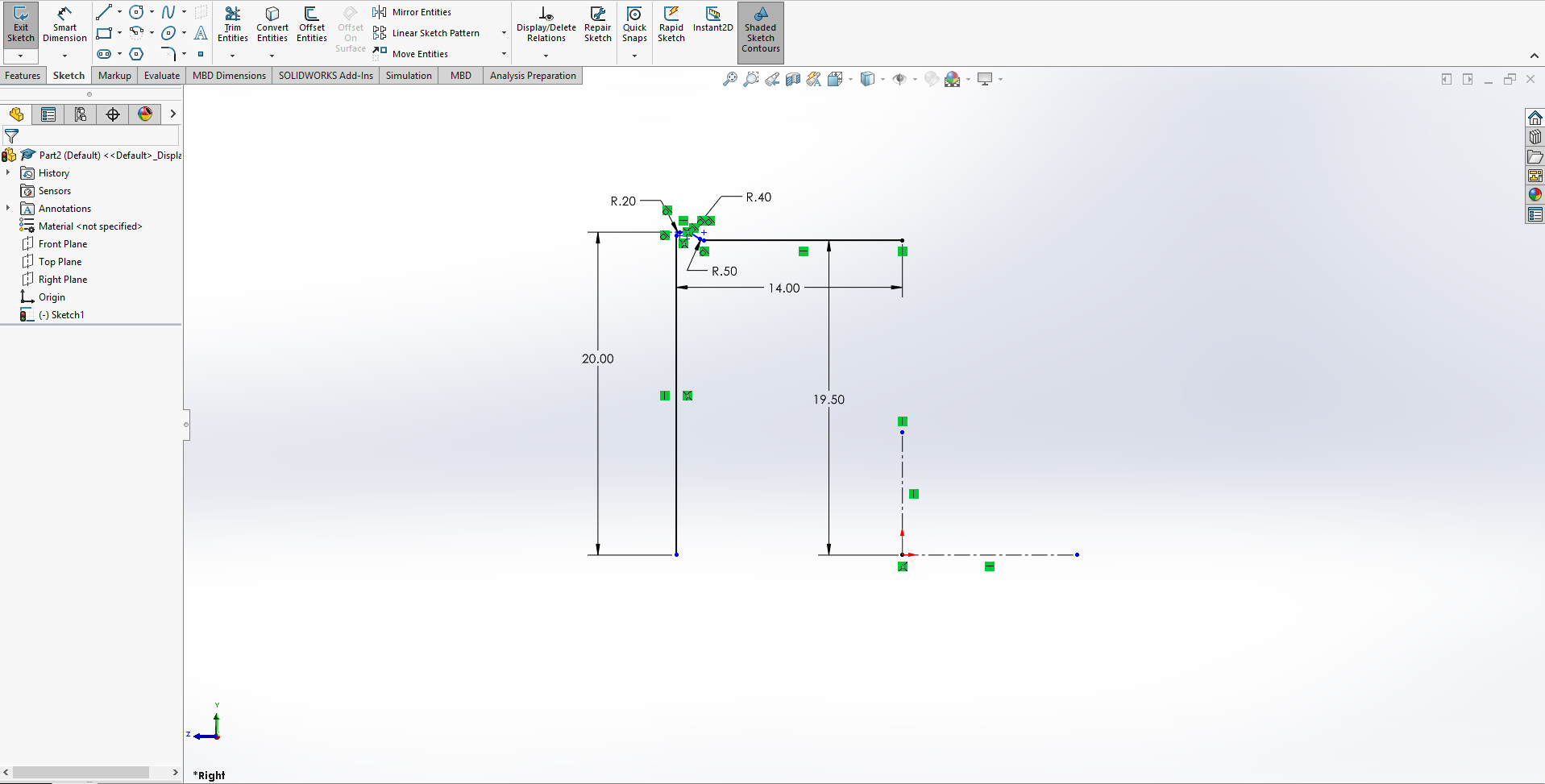This screenshot has height=784, width=1545.
Task: Select the sketch Text tool
Action: 201,33
